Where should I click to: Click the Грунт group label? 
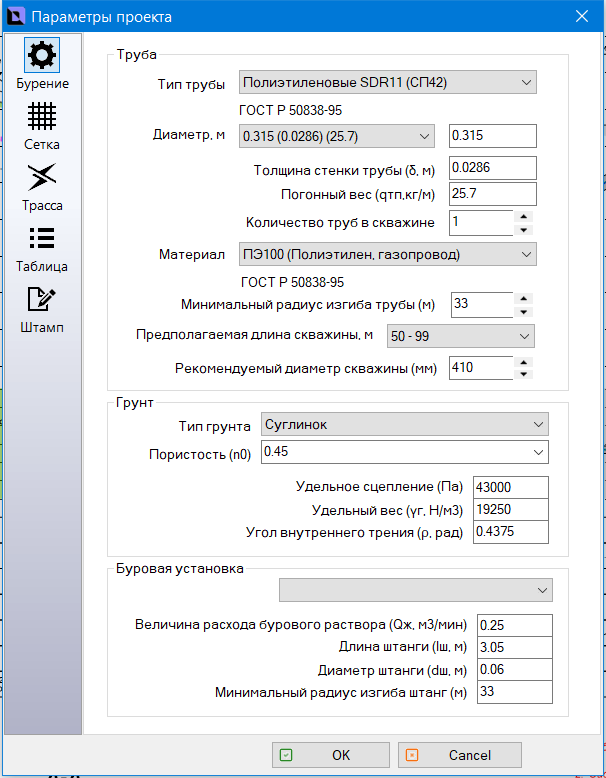click(x=135, y=402)
